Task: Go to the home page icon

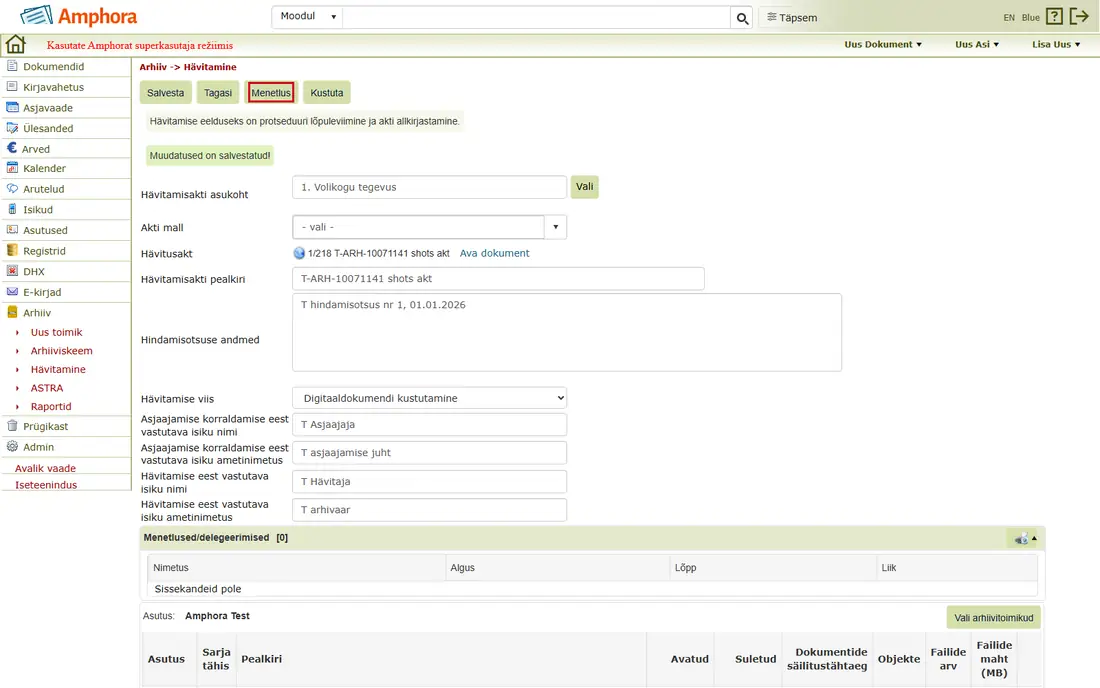Action: click(15, 44)
